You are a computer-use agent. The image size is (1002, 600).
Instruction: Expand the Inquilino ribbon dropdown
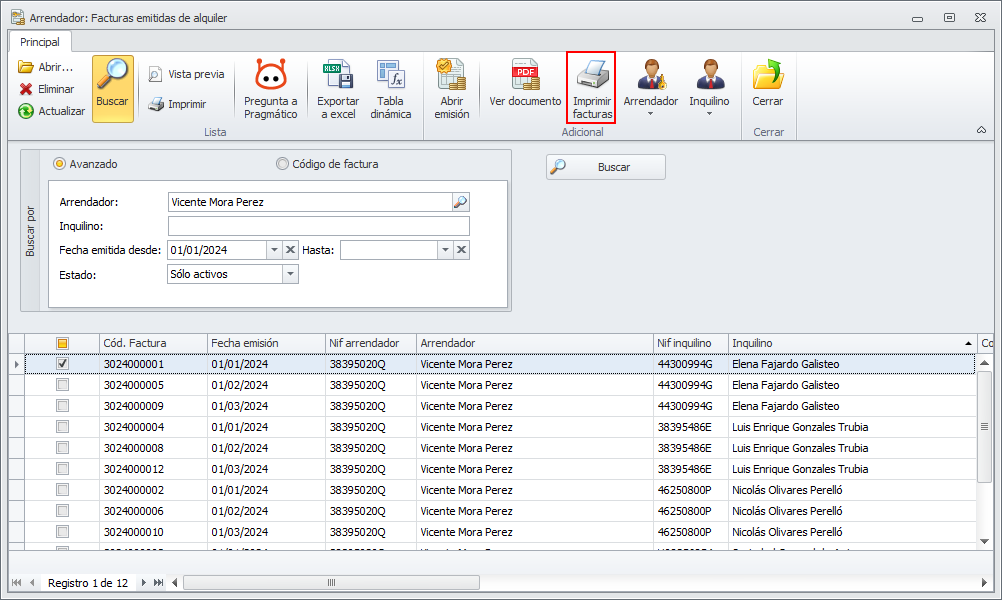709,113
